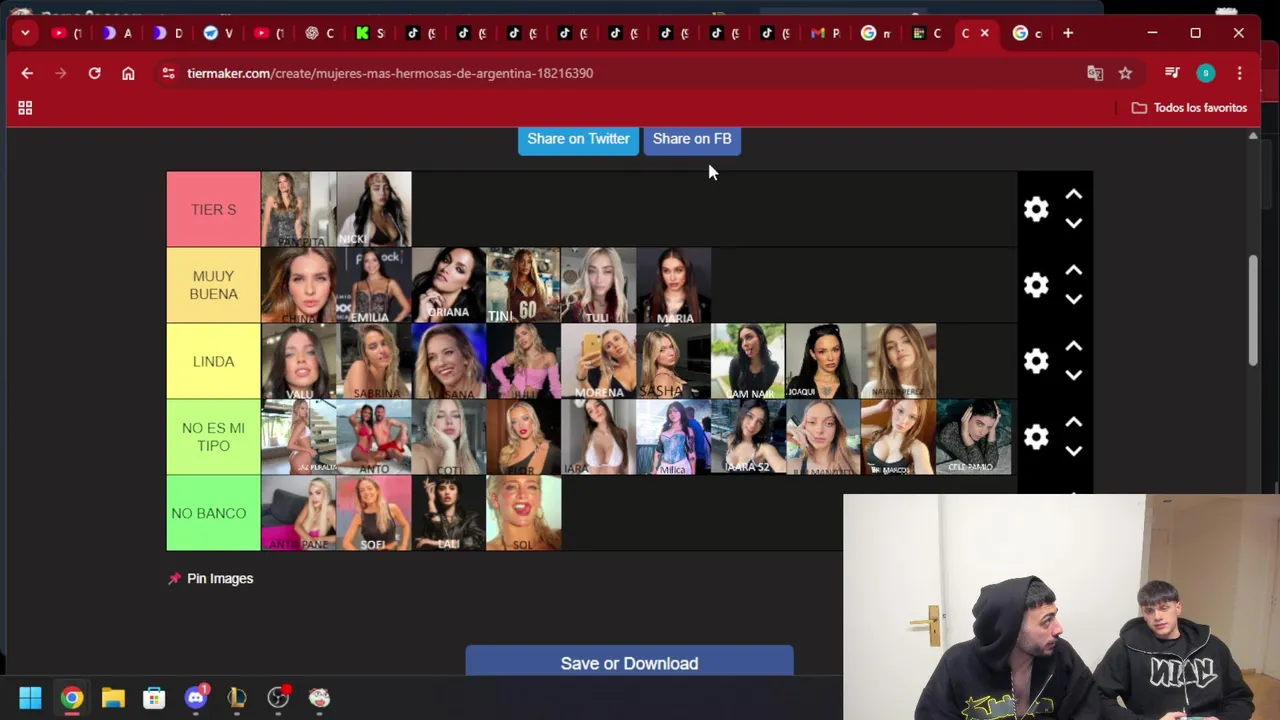Open File Explorer from the taskbar
This screenshot has height=720, width=1280.
pyautogui.click(x=113, y=697)
